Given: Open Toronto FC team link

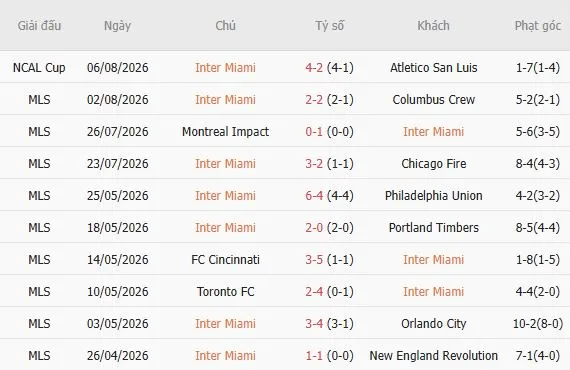Looking at the screenshot, I should coord(225,291).
